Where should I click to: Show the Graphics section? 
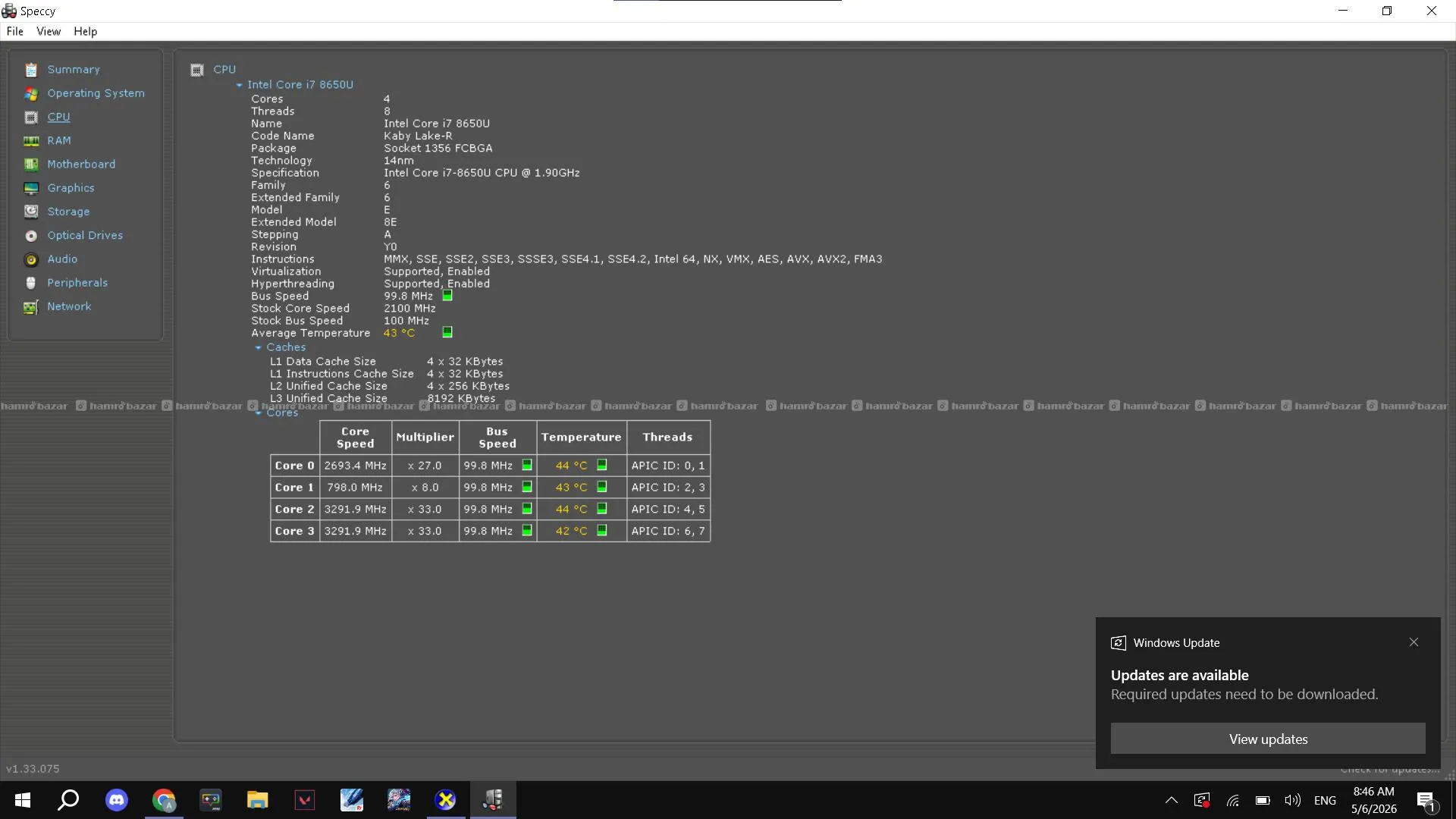(71, 188)
